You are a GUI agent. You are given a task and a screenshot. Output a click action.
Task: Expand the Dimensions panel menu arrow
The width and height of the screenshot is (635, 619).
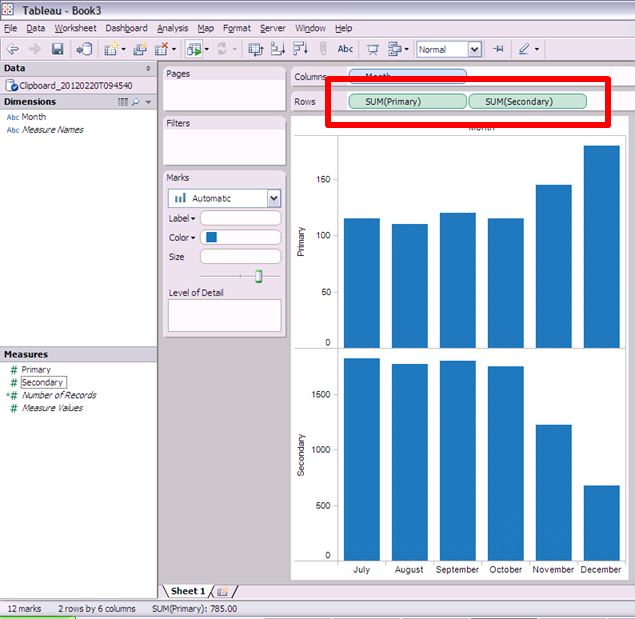[x=149, y=102]
